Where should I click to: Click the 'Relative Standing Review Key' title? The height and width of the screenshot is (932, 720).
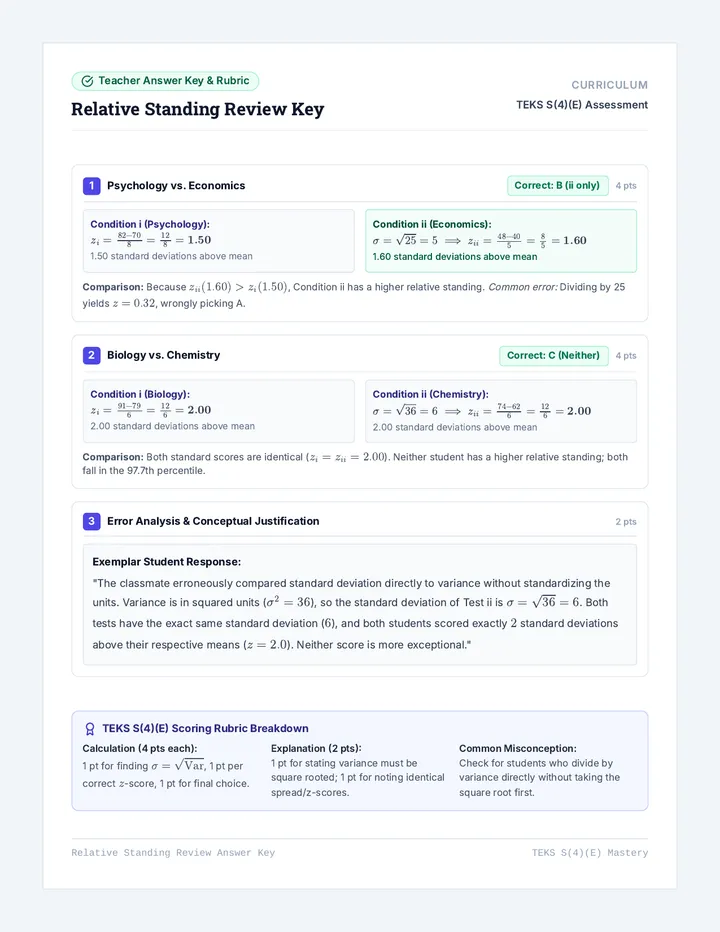[x=197, y=109]
